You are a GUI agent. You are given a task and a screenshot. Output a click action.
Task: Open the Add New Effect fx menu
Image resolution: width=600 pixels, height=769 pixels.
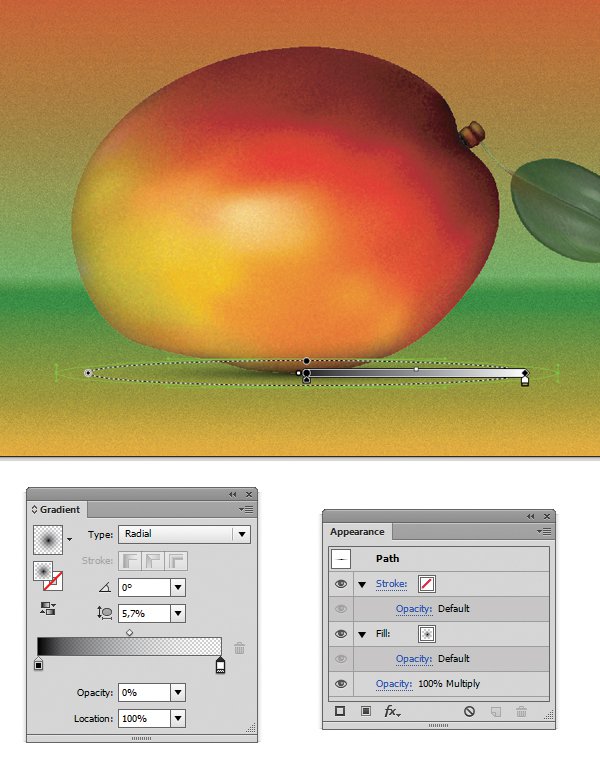(x=392, y=711)
